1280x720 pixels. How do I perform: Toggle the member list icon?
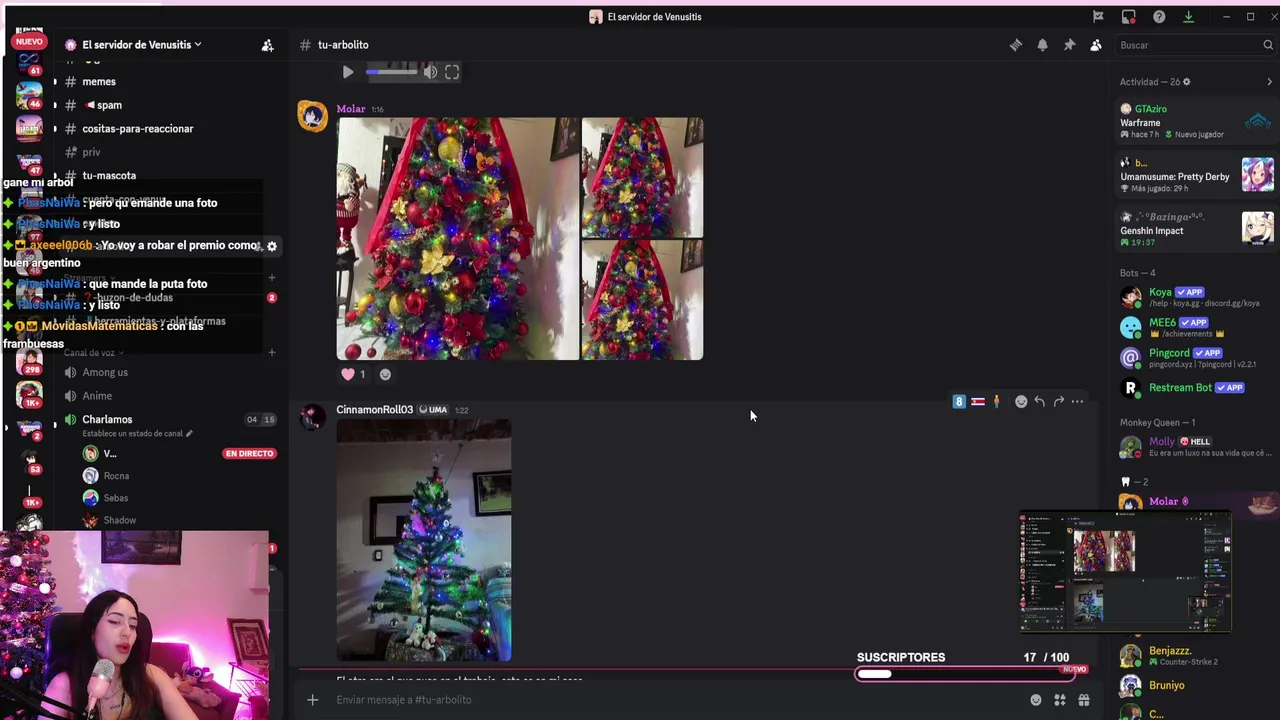(x=1096, y=45)
